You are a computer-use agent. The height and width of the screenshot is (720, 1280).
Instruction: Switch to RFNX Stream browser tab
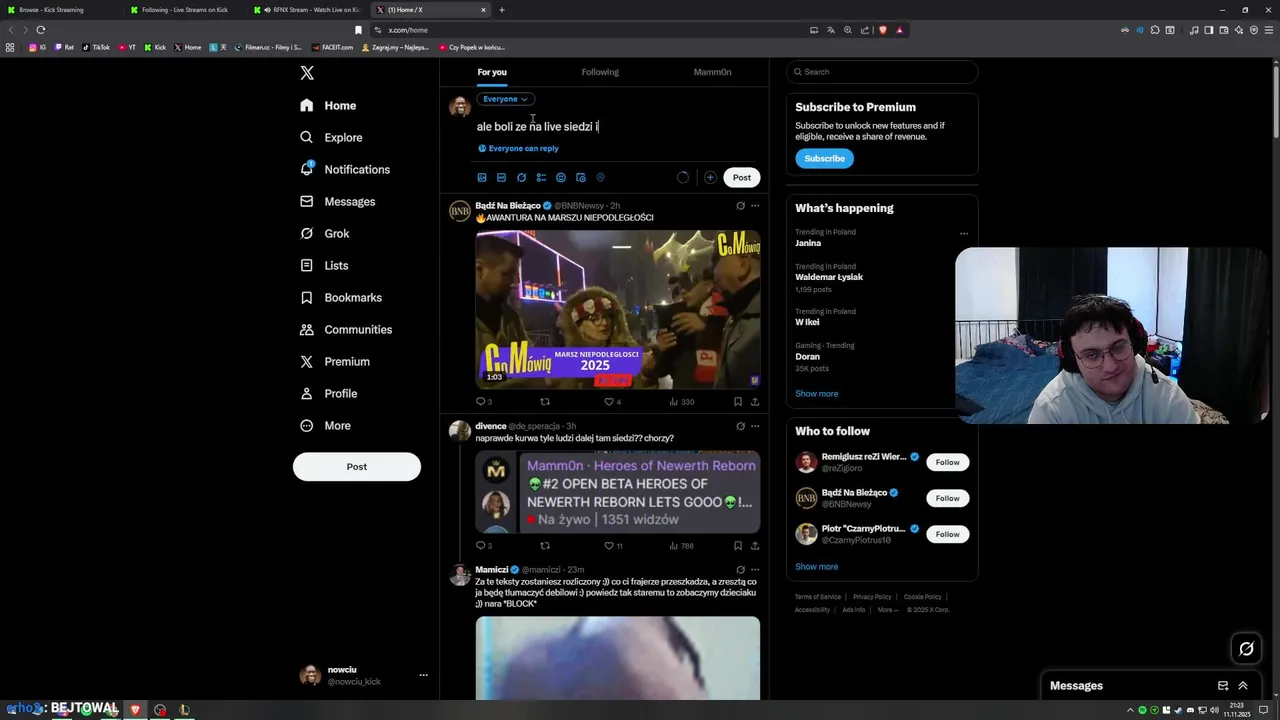point(308,10)
